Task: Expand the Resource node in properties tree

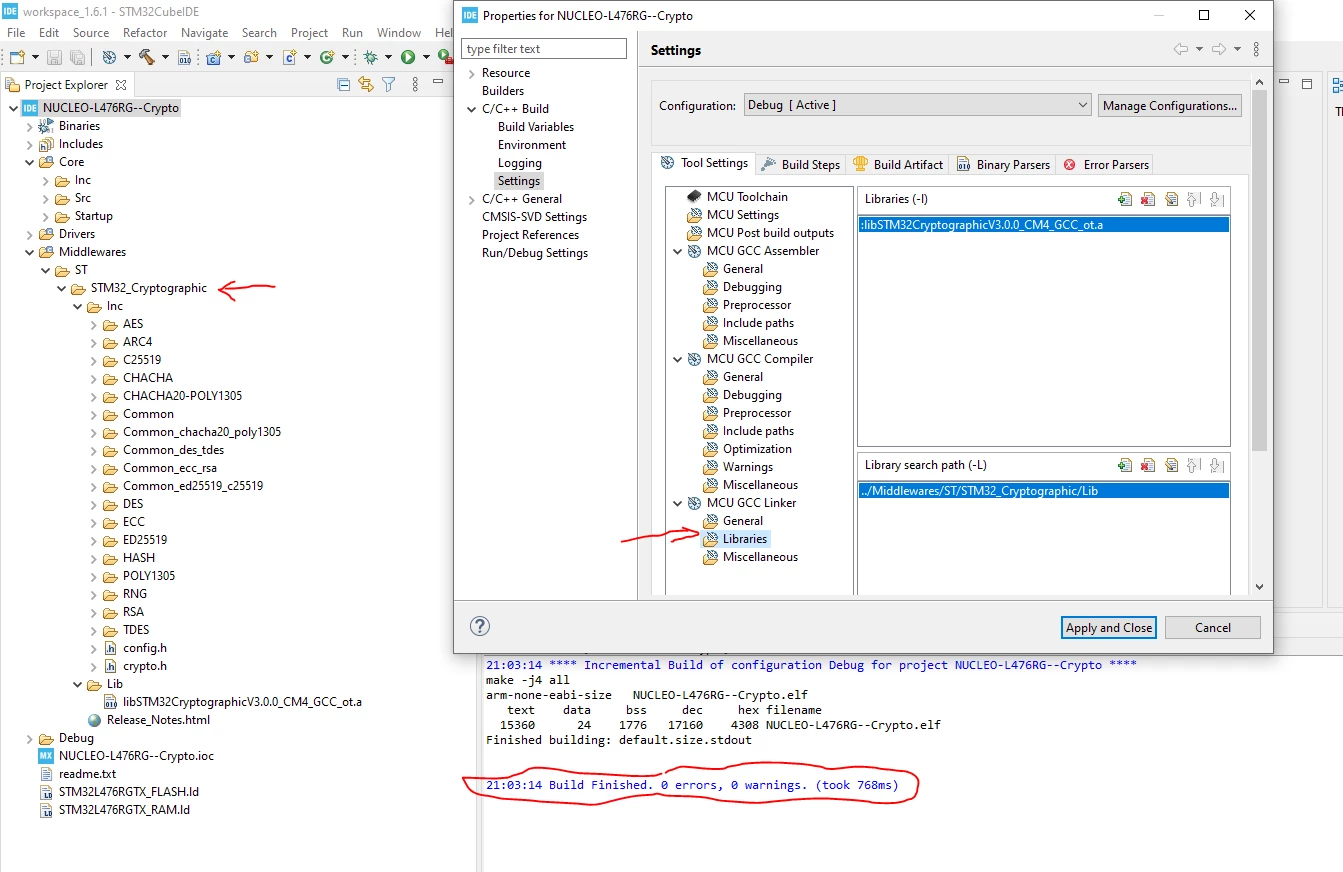Action: point(472,73)
